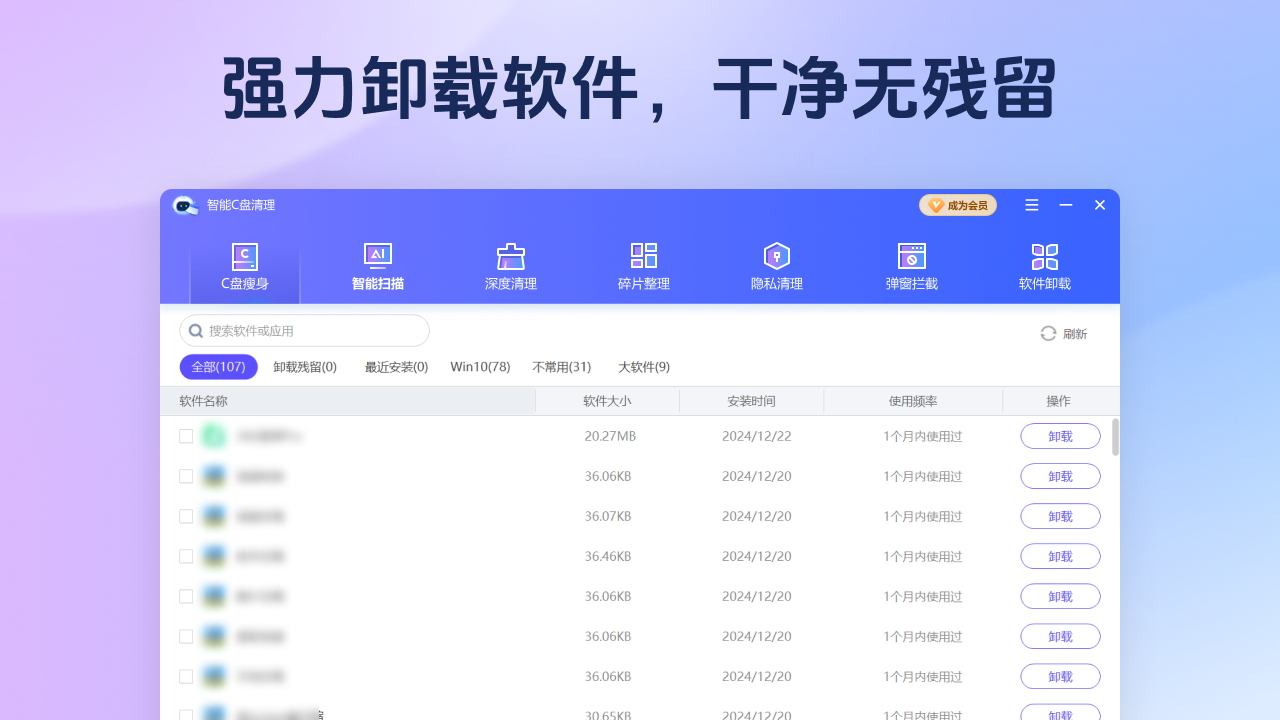The width and height of the screenshot is (1280, 720).
Task: Open the C盘瘦身 section
Action: tap(245, 267)
